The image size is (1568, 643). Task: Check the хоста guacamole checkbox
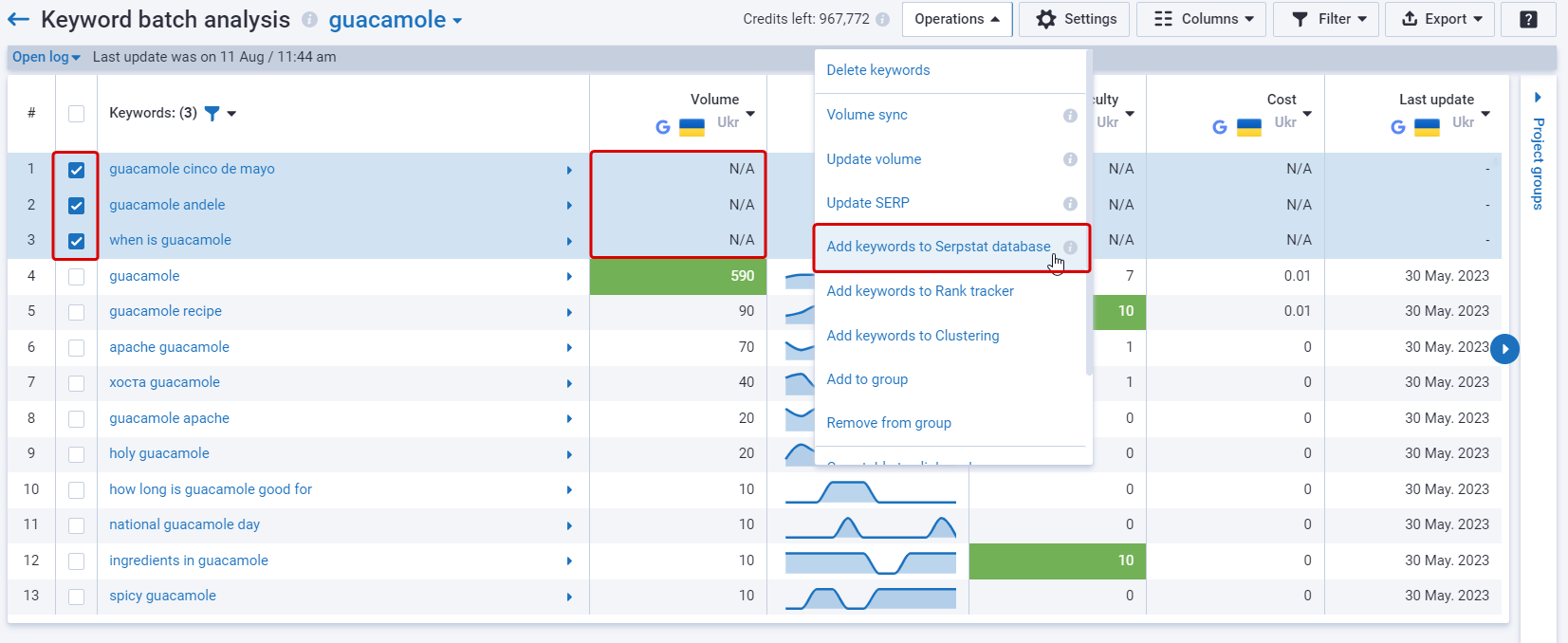(x=77, y=383)
